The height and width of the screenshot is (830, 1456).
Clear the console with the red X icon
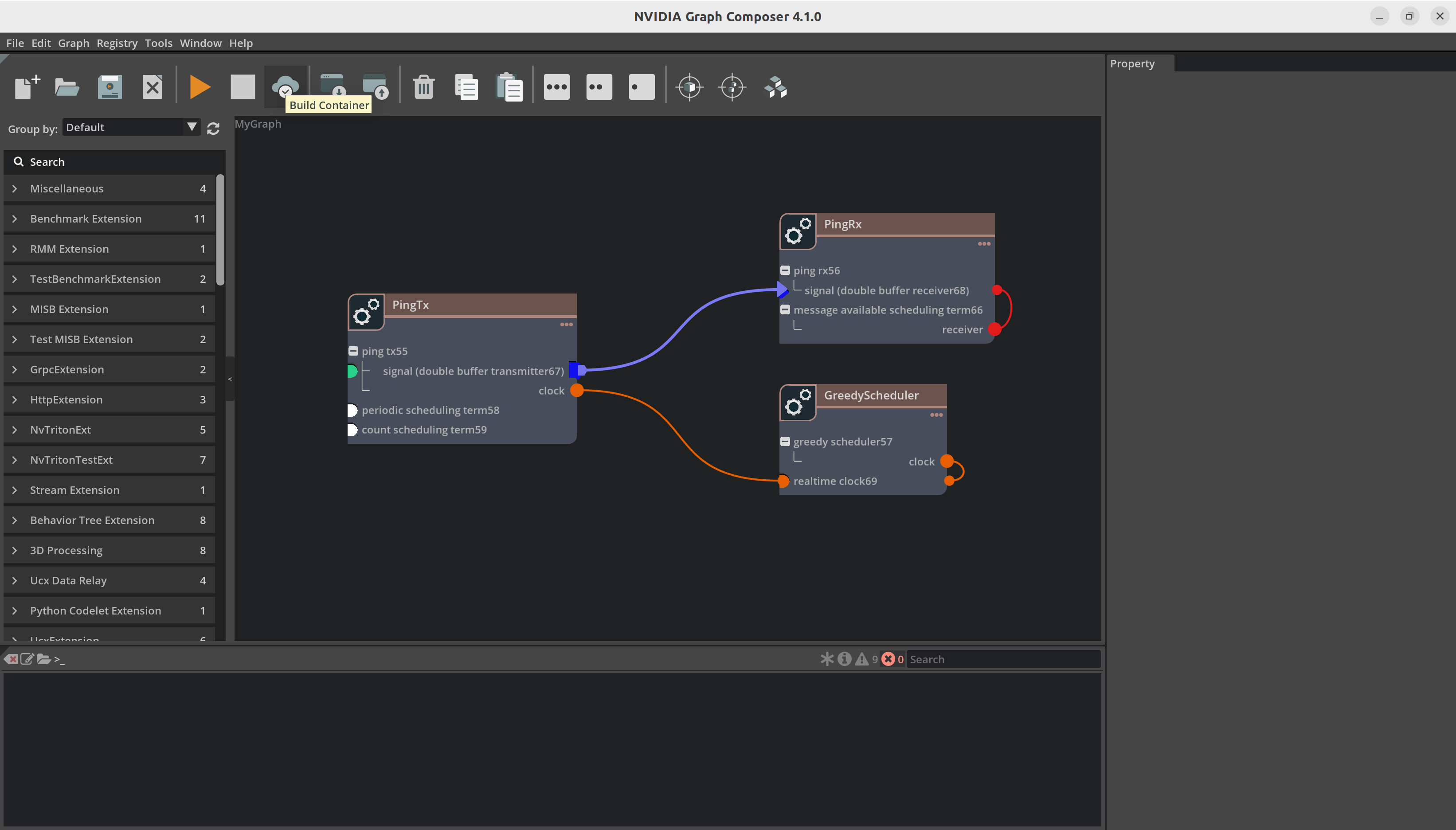[11, 659]
